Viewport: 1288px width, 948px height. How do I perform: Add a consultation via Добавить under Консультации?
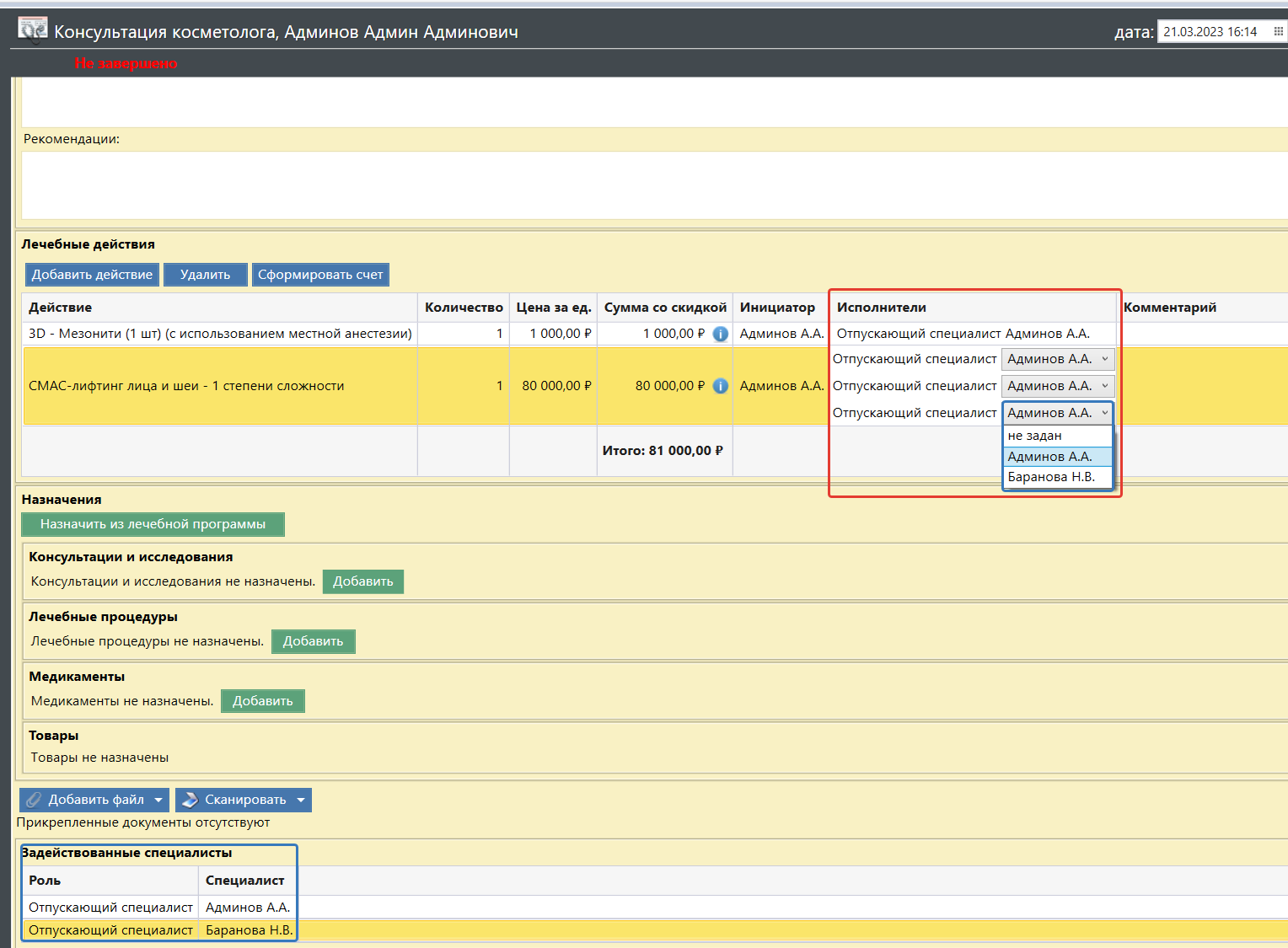point(362,581)
